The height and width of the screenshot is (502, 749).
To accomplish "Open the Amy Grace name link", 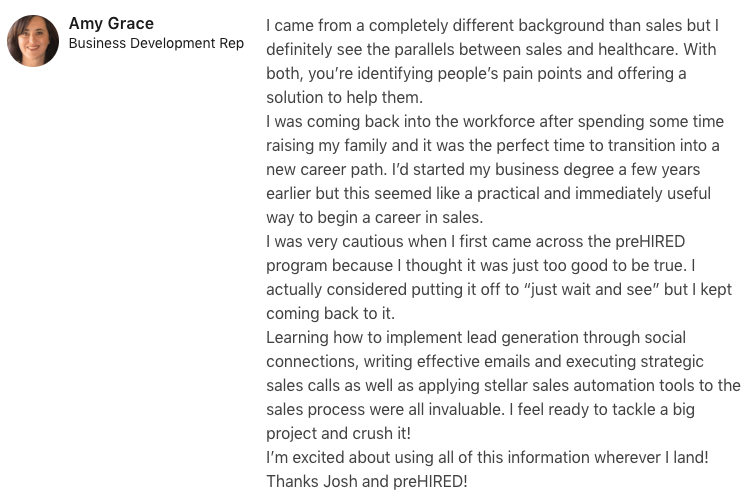I will coord(111,23).
